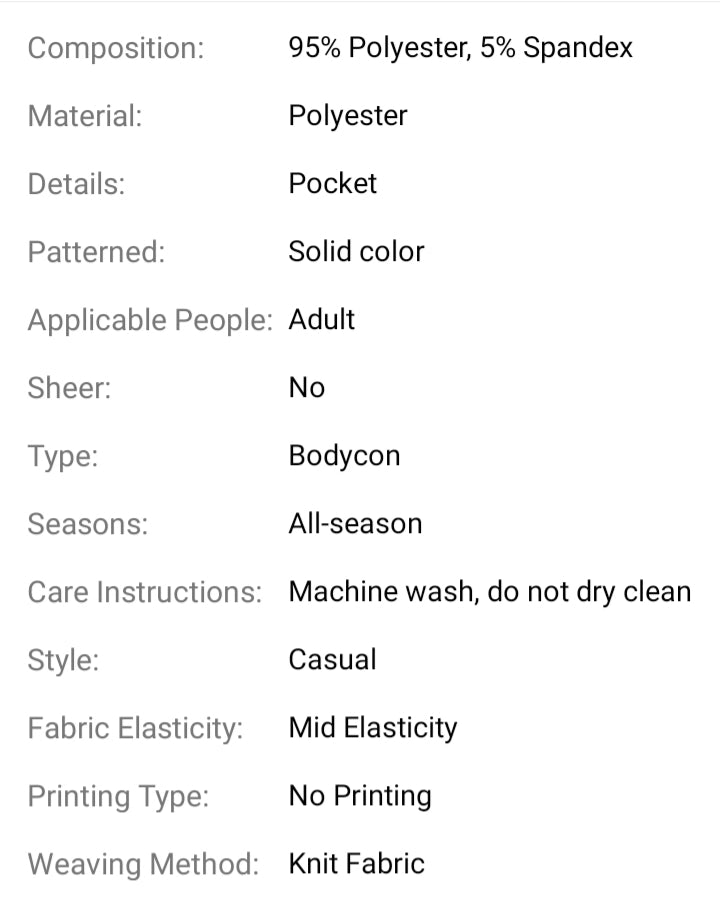The image size is (720, 903).
Task: Tap the "Solid color" value
Action: tap(356, 252)
